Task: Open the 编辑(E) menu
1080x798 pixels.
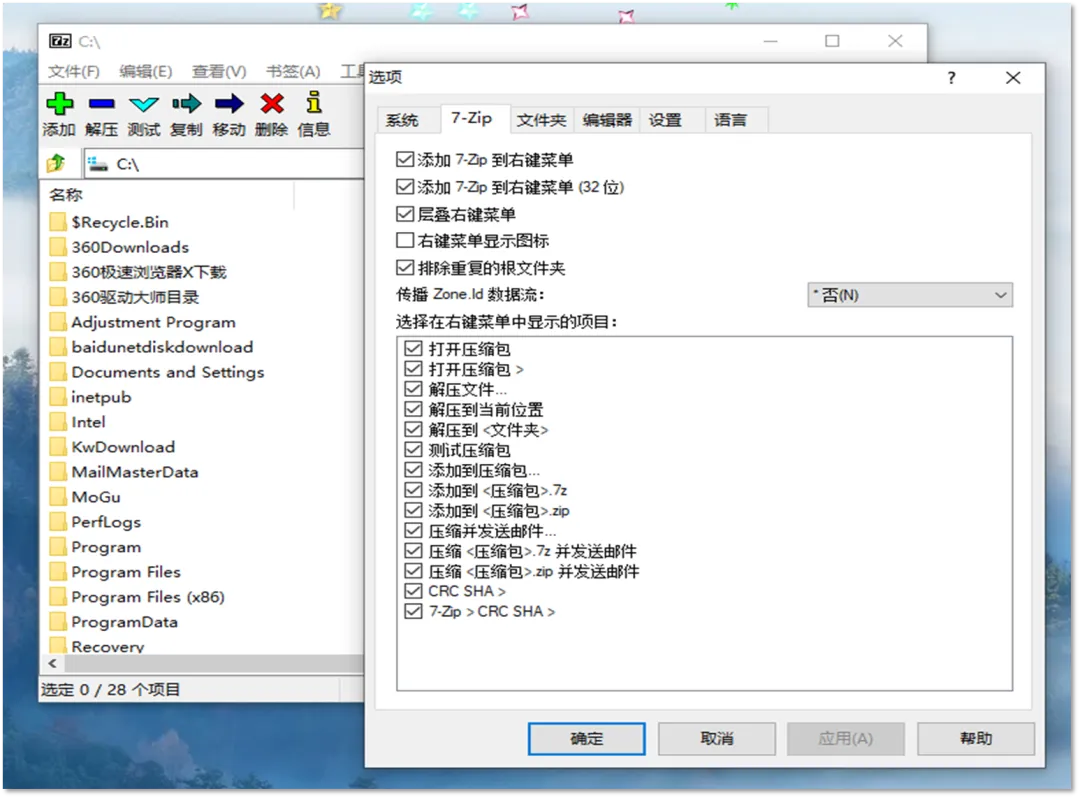Action: [145, 72]
